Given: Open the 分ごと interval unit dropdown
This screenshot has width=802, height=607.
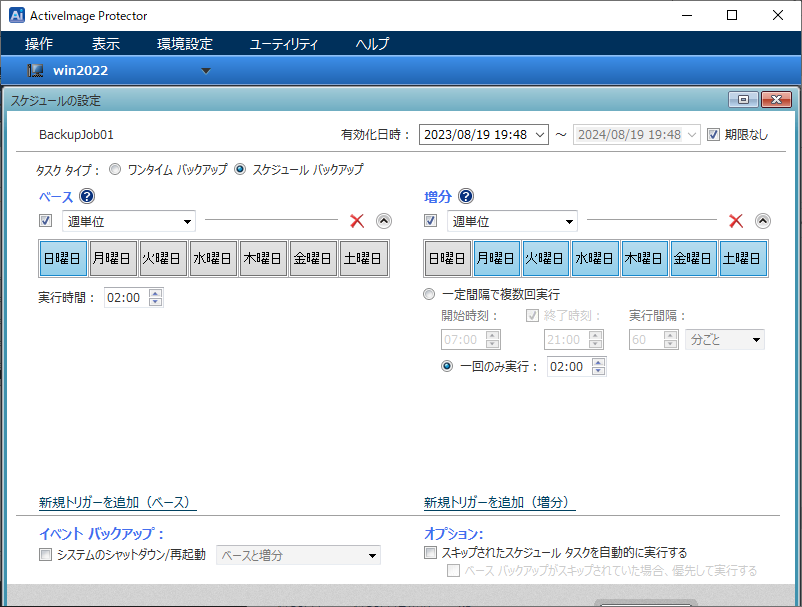Looking at the screenshot, I should [x=725, y=340].
